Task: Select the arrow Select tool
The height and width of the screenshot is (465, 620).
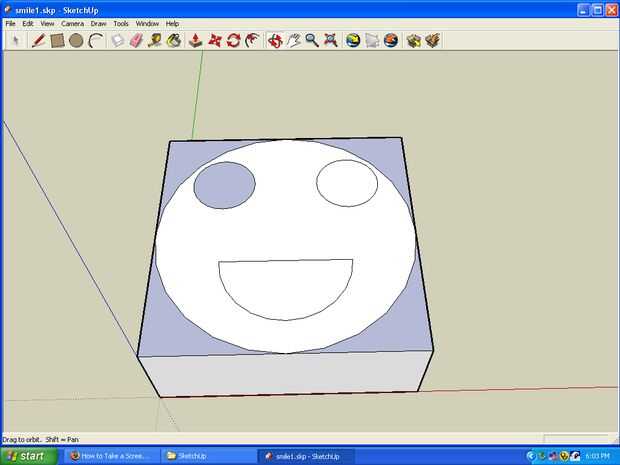Action: 16,41
